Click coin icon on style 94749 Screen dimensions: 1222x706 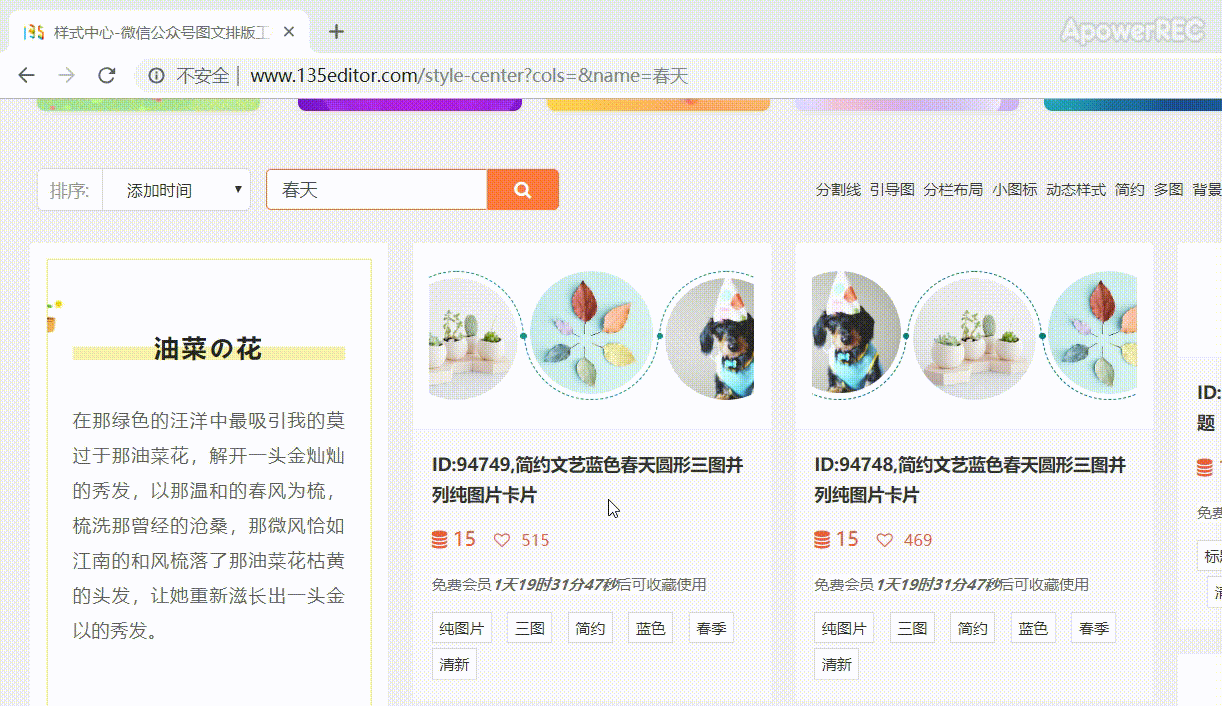coord(440,540)
